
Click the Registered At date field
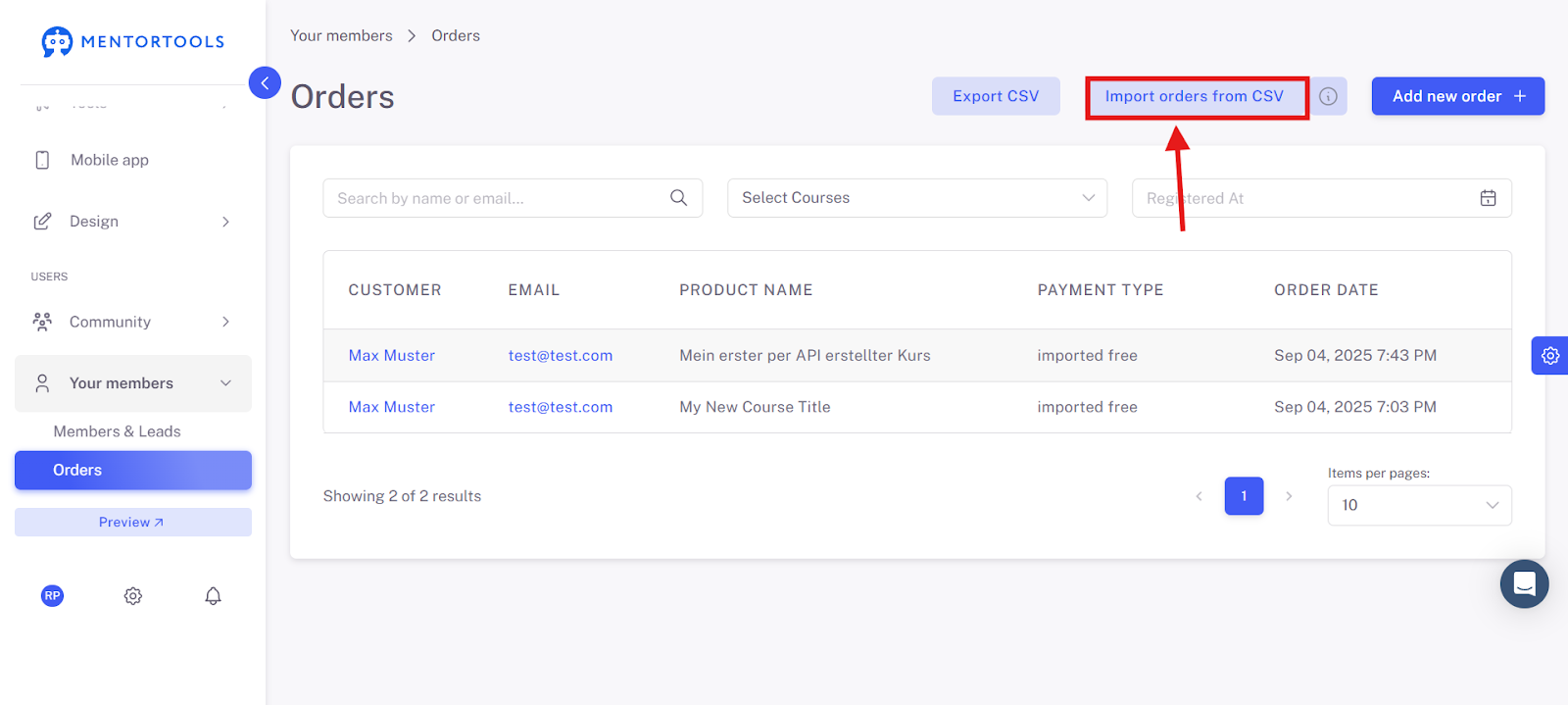[1322, 198]
